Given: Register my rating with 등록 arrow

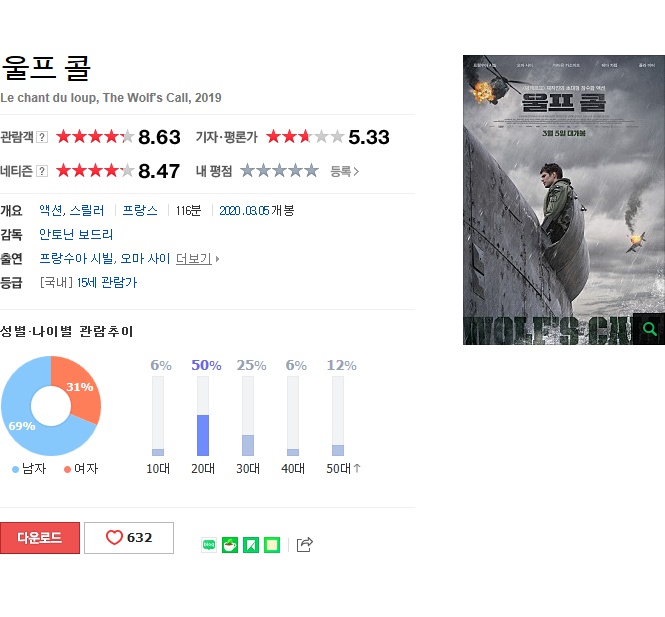Looking at the screenshot, I should click(344, 171).
